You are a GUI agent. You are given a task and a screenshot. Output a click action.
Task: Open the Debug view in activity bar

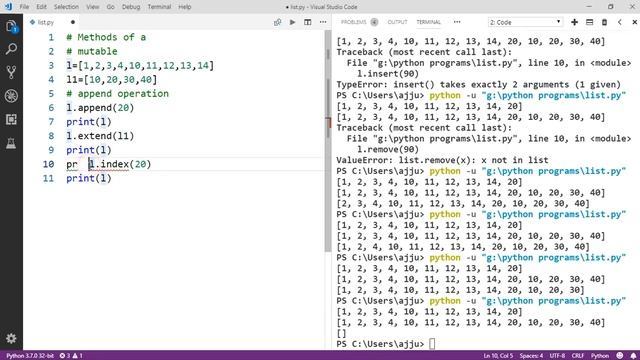tap(11, 96)
